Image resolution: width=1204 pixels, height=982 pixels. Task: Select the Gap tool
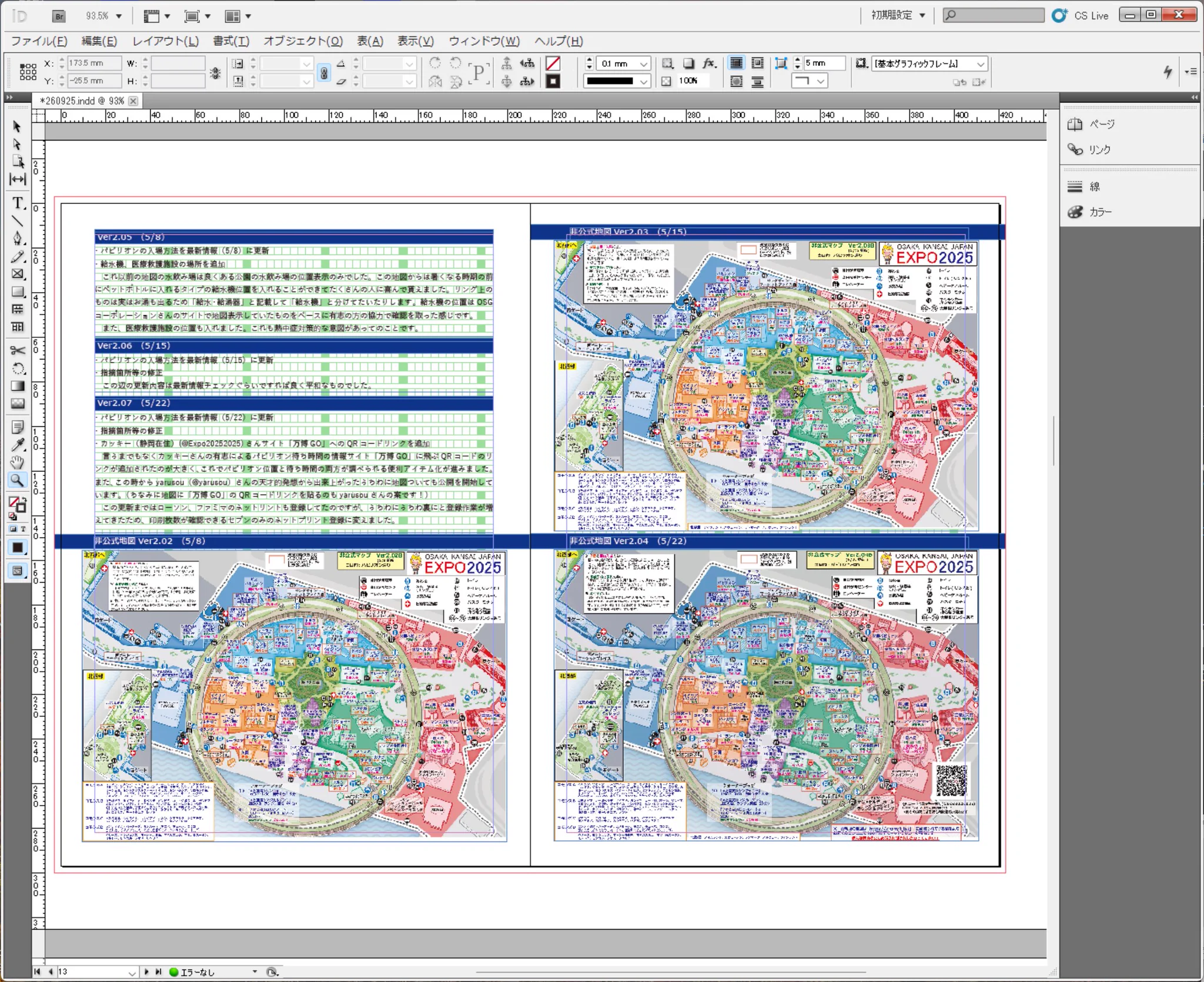pyautogui.click(x=18, y=179)
